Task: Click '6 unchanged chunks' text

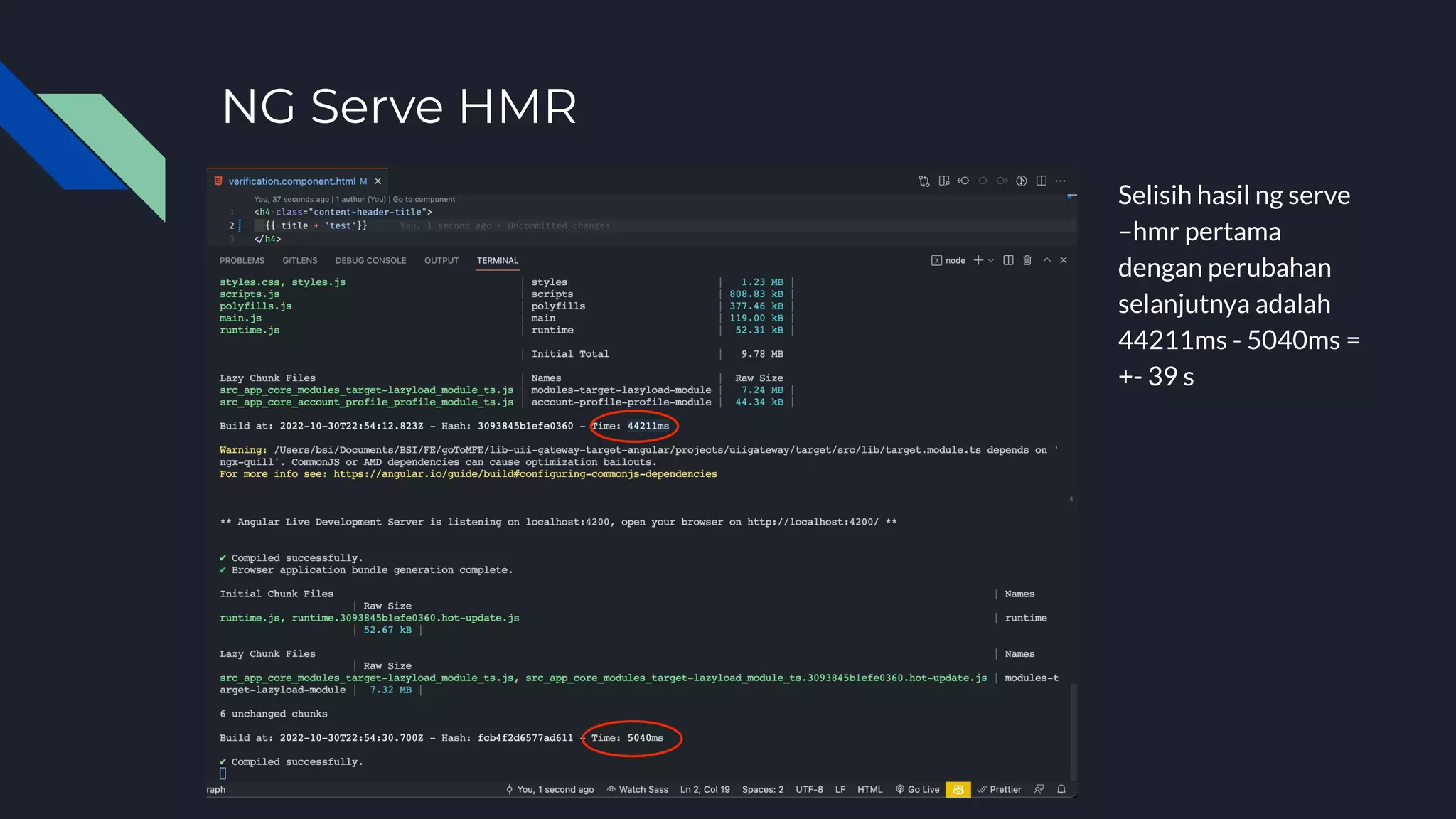Action: pos(274,714)
